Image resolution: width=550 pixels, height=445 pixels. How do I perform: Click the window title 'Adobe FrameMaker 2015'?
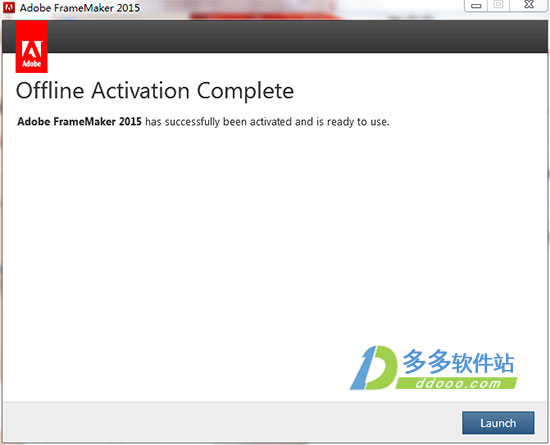[80, 8]
